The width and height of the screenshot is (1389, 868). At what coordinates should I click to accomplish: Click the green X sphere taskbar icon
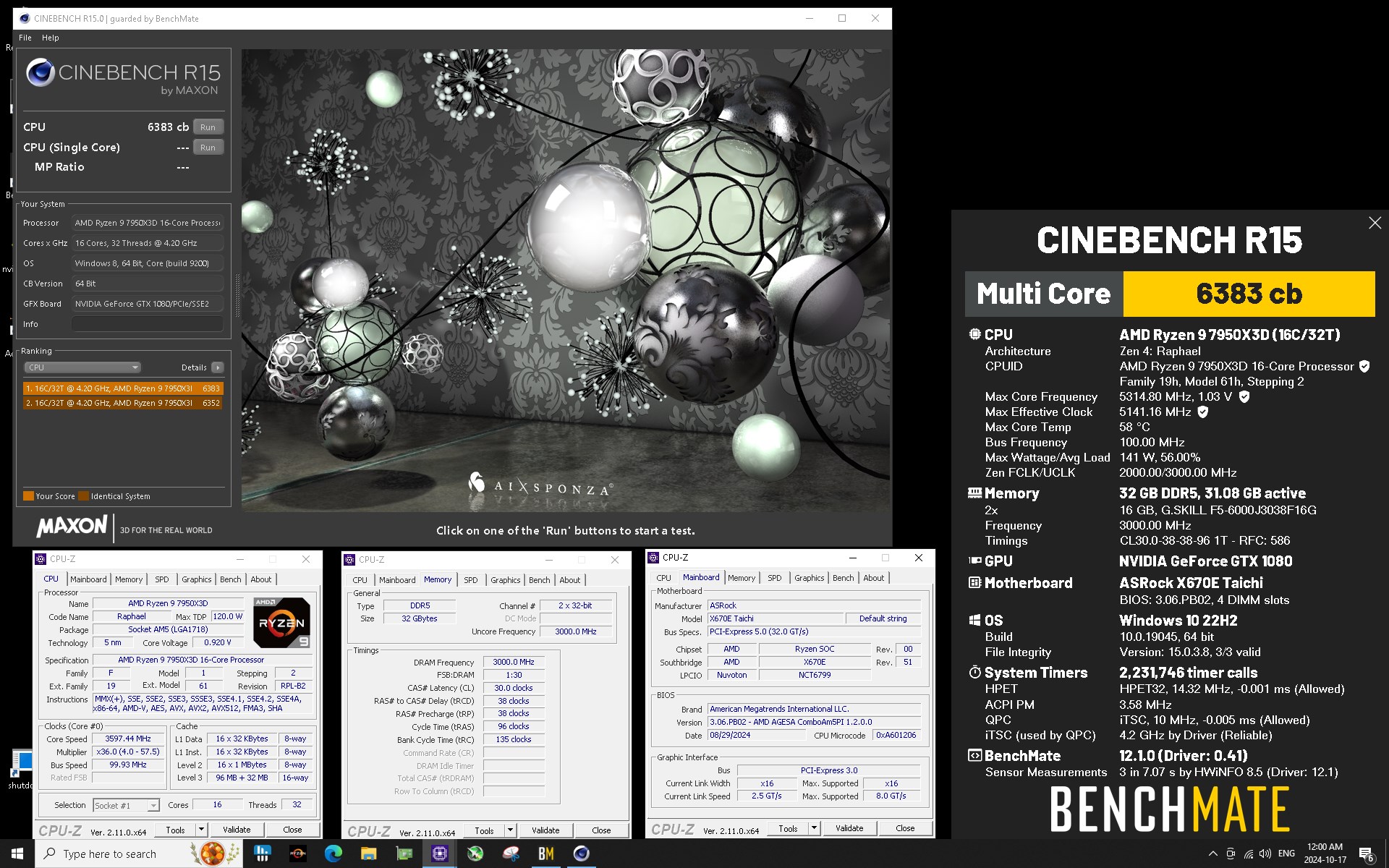[475, 854]
